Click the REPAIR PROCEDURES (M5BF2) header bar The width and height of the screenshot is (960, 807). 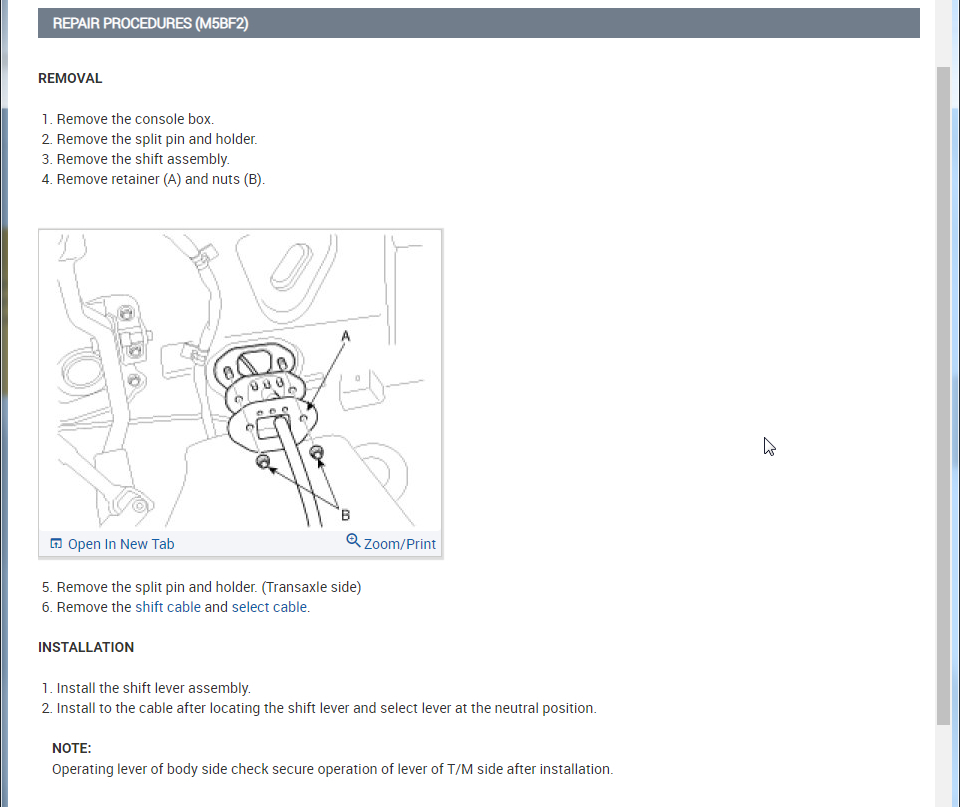tap(478, 23)
